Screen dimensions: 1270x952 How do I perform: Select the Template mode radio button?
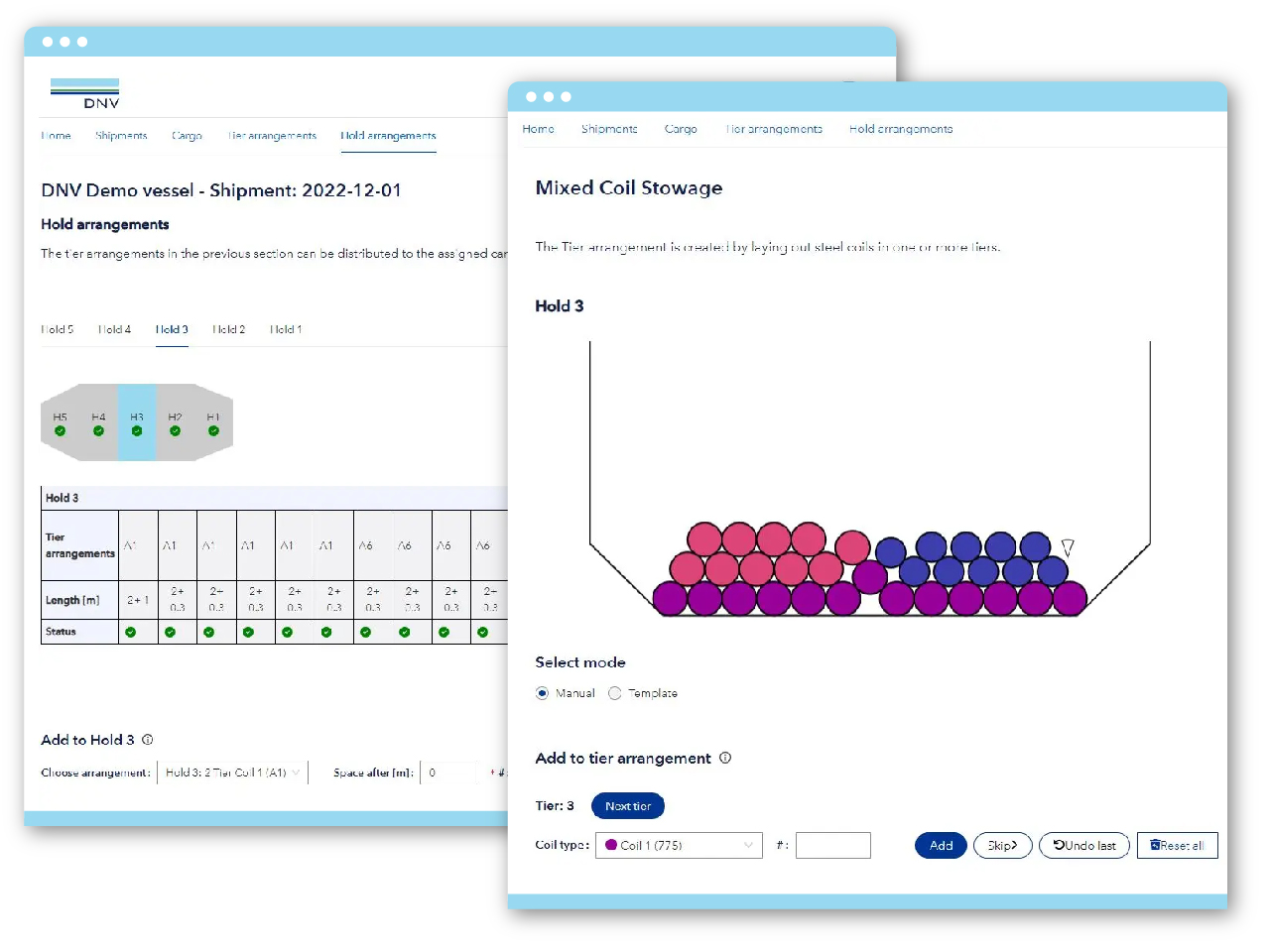[x=615, y=693]
